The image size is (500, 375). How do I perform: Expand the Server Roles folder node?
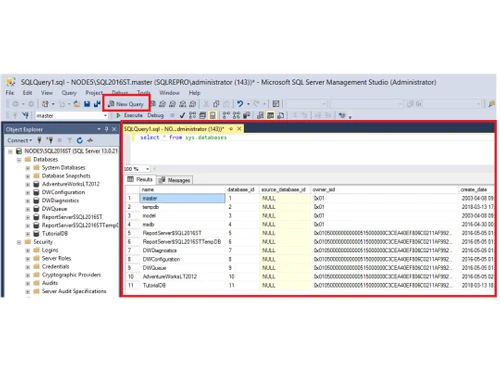tap(28, 259)
